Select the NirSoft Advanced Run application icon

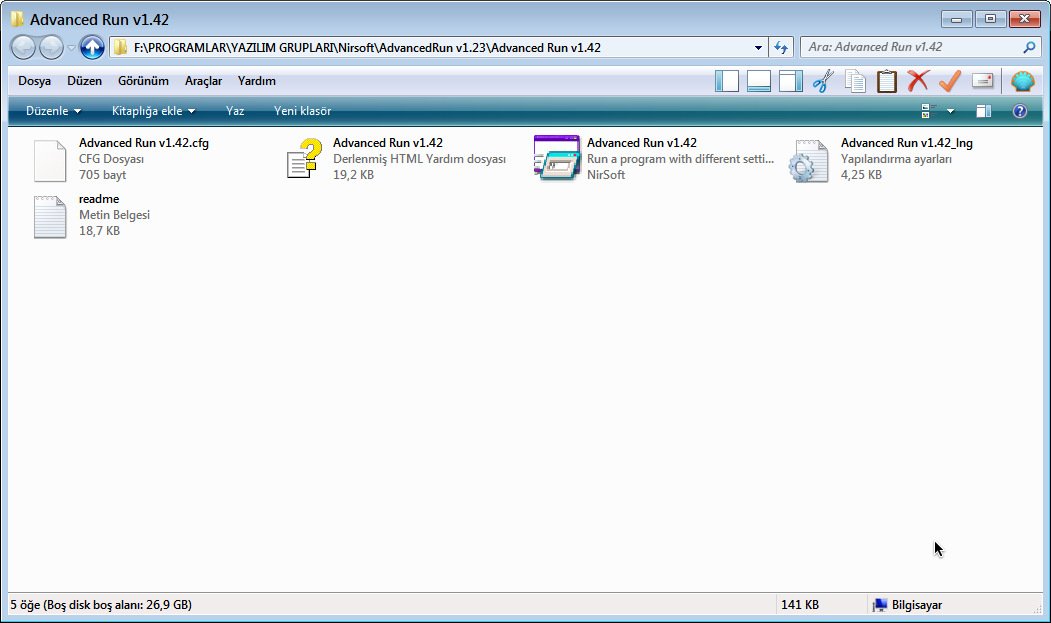tap(557, 158)
